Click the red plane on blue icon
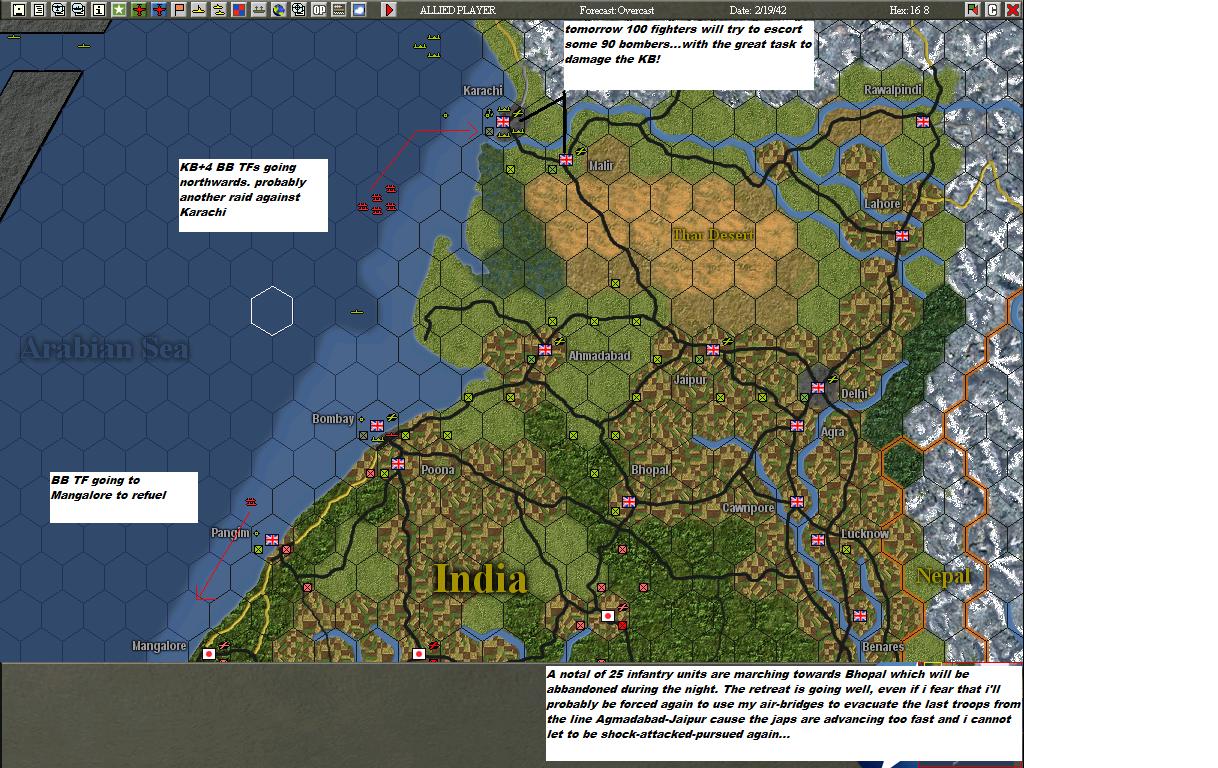 pos(159,10)
